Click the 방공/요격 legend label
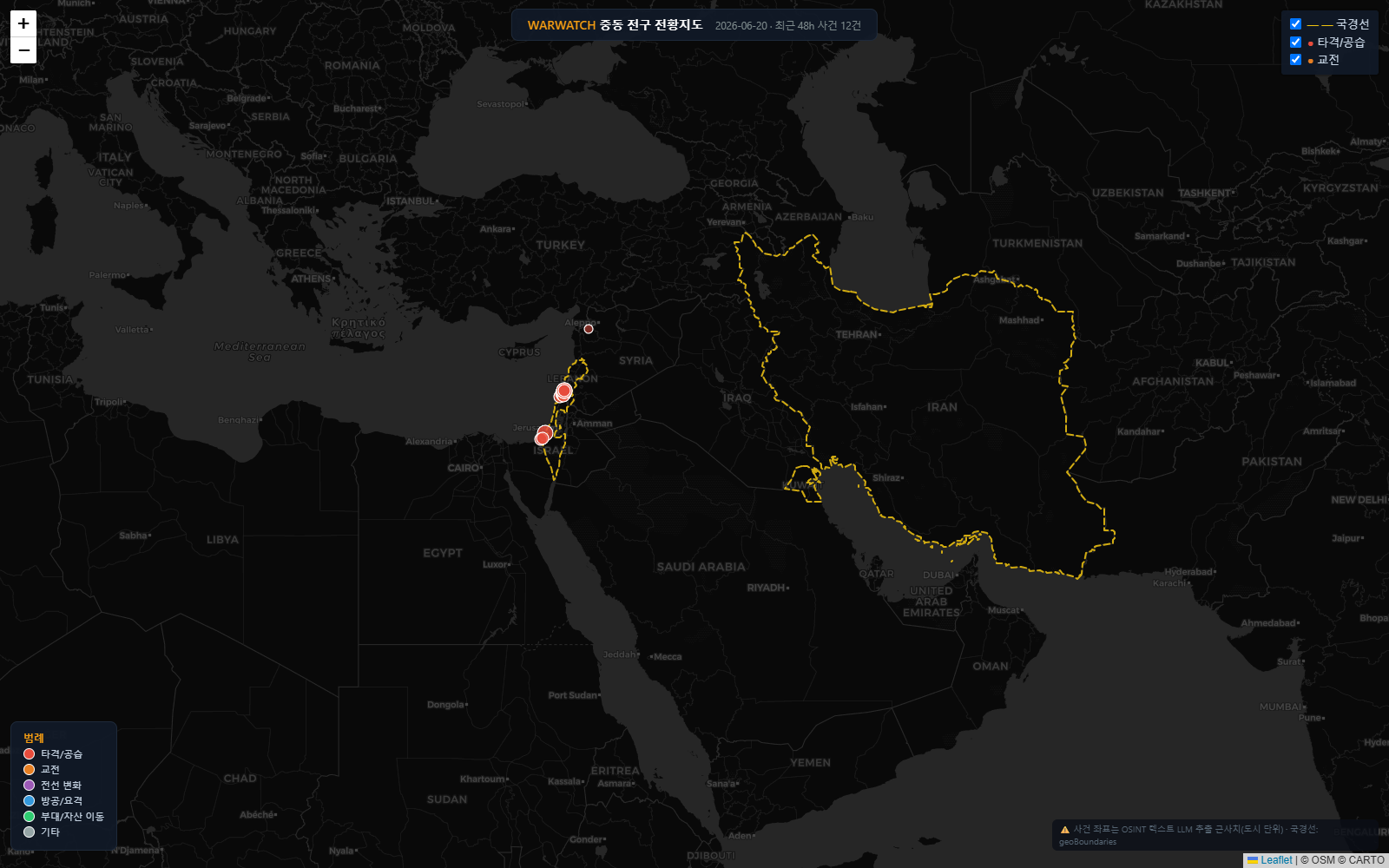 [x=62, y=801]
